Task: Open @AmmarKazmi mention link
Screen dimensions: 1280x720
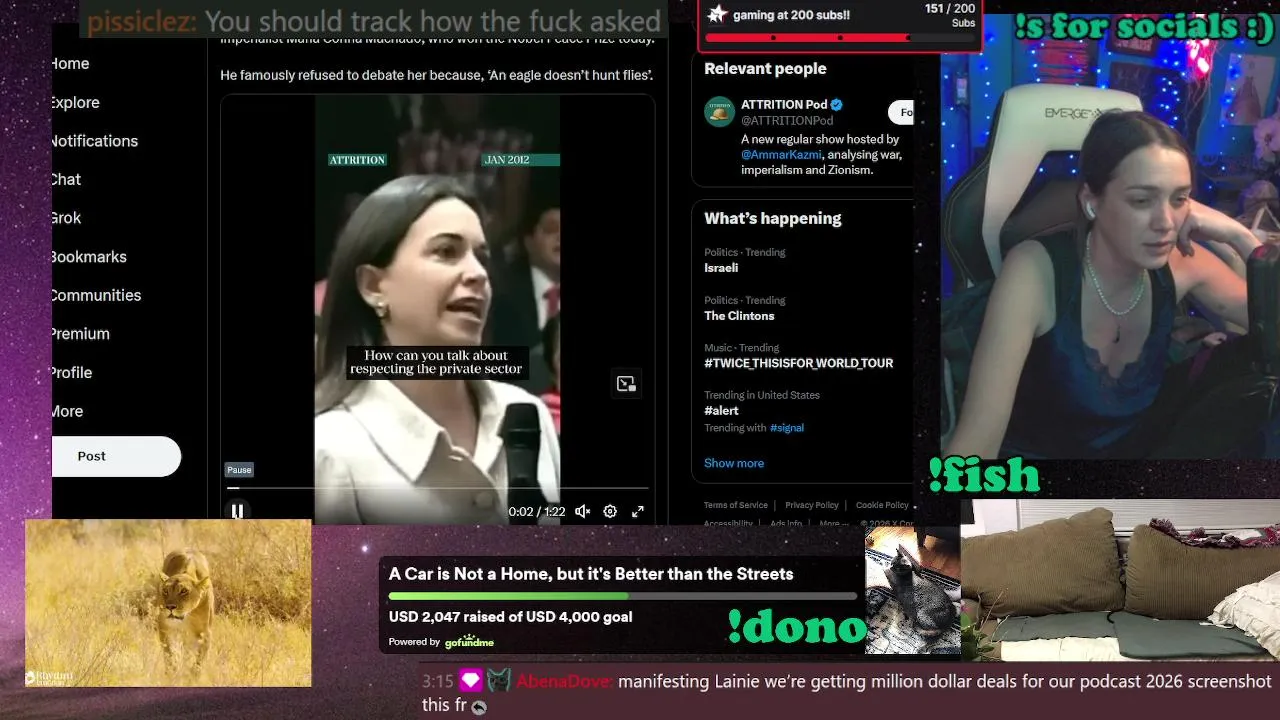Action: (781, 155)
